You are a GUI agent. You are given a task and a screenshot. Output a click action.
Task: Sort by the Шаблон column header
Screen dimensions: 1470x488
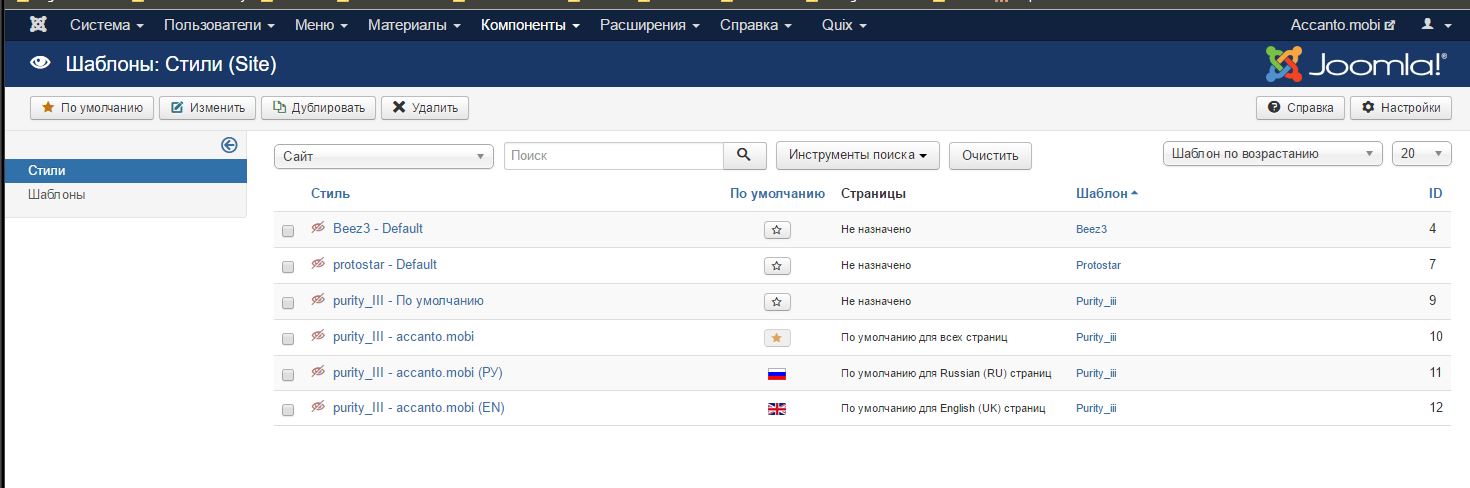pyautogui.click(x=1107, y=194)
